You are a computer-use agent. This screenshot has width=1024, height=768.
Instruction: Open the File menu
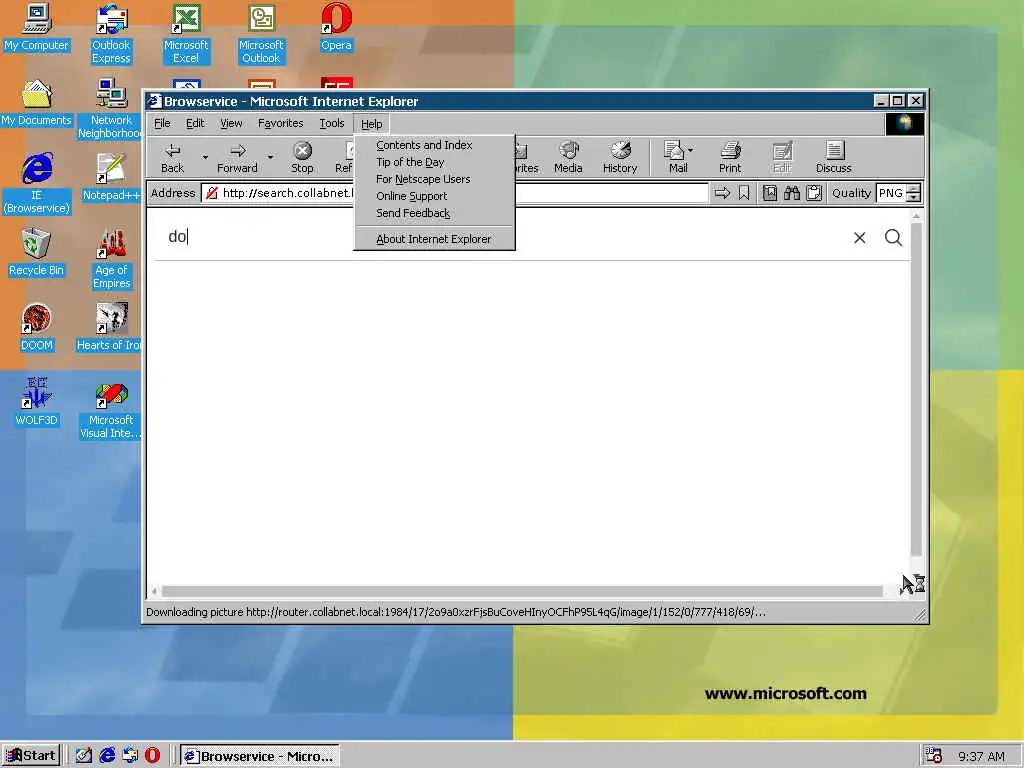162,123
